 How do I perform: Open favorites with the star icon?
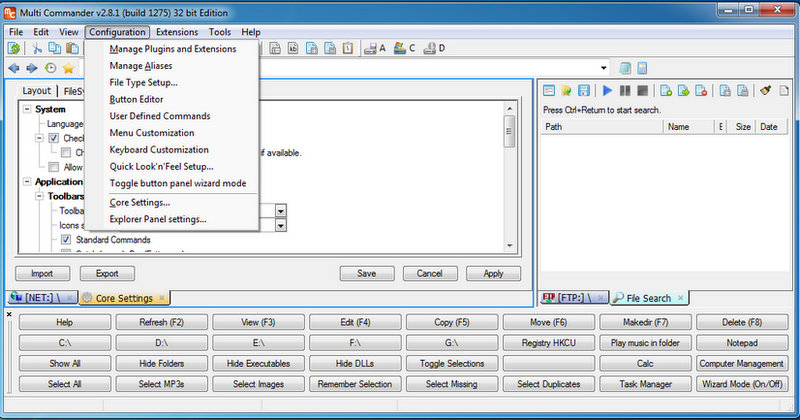[x=68, y=68]
